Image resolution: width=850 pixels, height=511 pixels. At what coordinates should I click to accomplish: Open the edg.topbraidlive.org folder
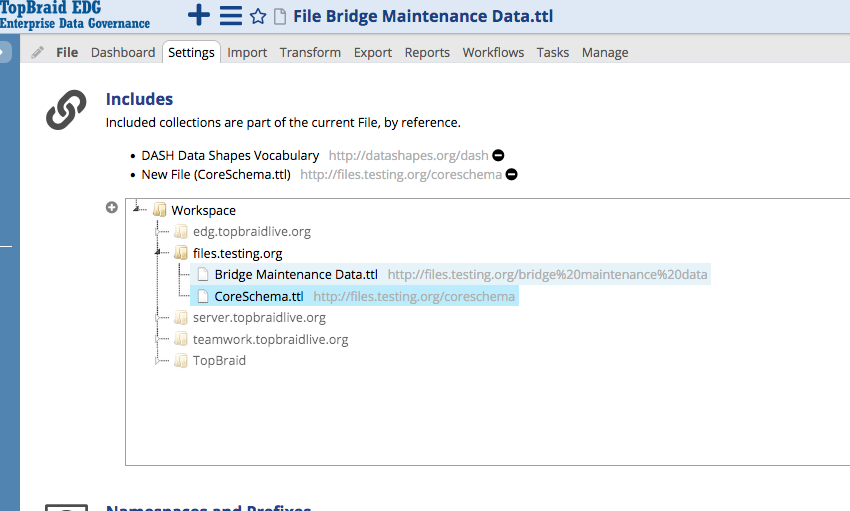click(x=251, y=231)
